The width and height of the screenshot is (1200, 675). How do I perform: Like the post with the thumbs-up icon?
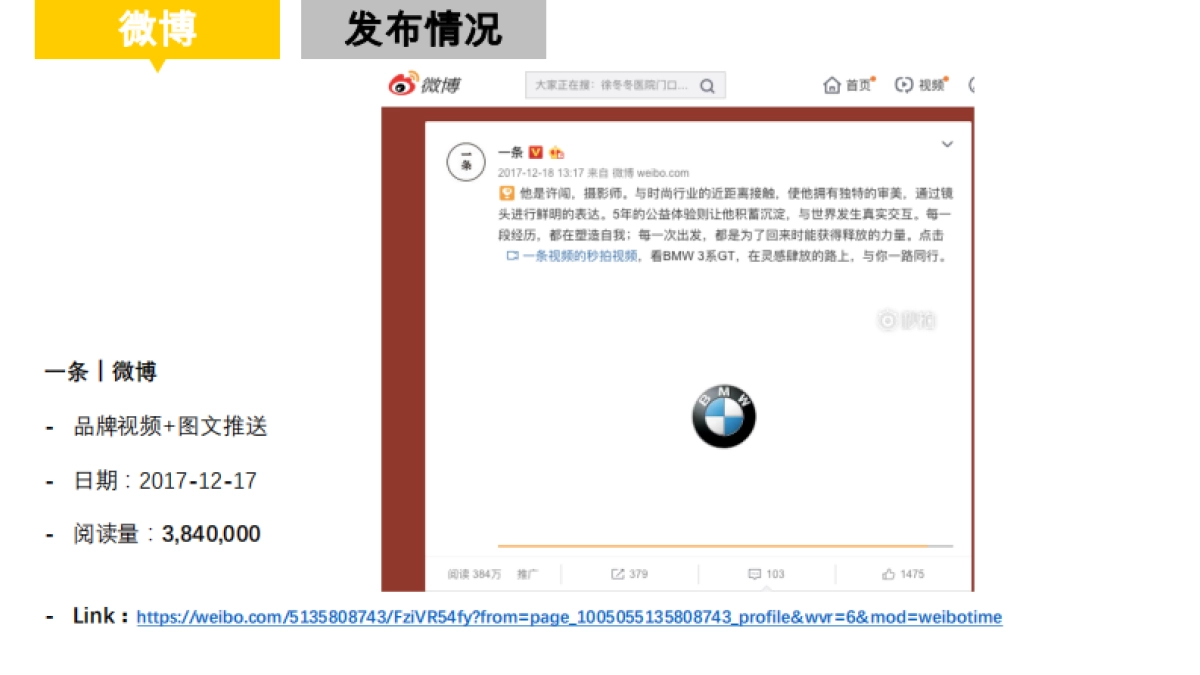[888, 573]
